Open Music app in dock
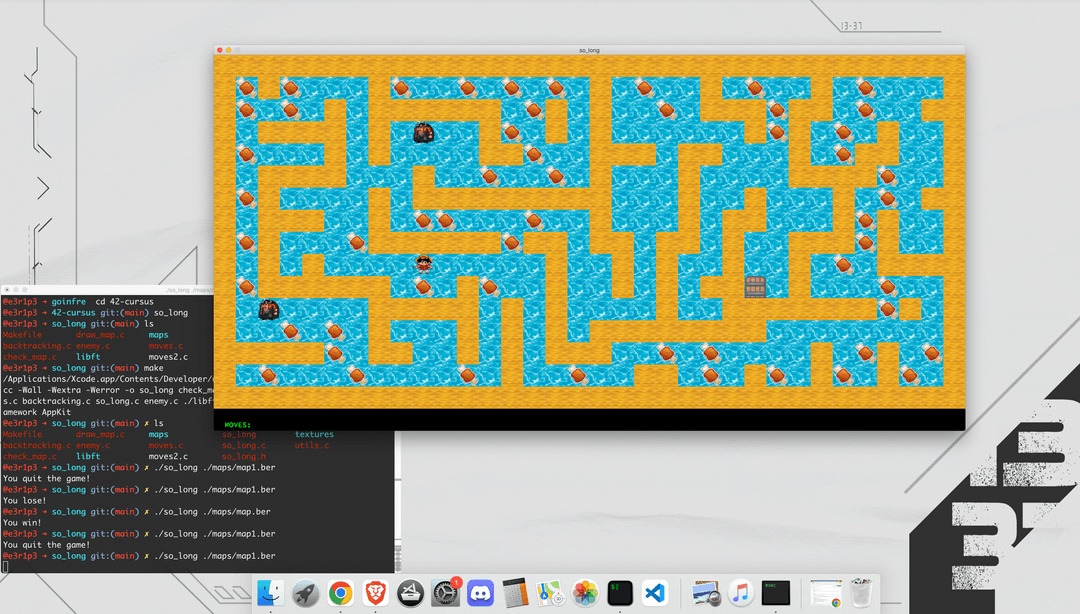 coord(741,593)
